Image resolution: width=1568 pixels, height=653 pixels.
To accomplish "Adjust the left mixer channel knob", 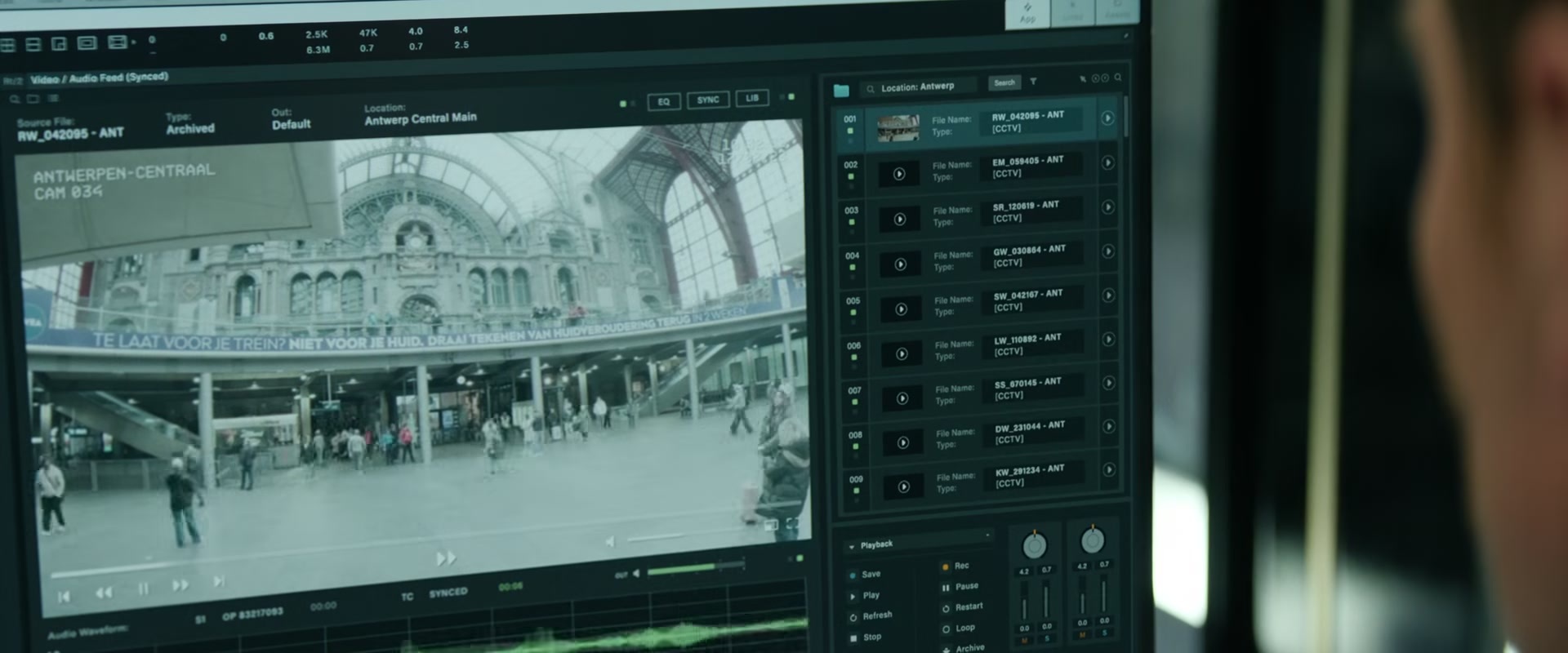I will pyautogui.click(x=1034, y=544).
